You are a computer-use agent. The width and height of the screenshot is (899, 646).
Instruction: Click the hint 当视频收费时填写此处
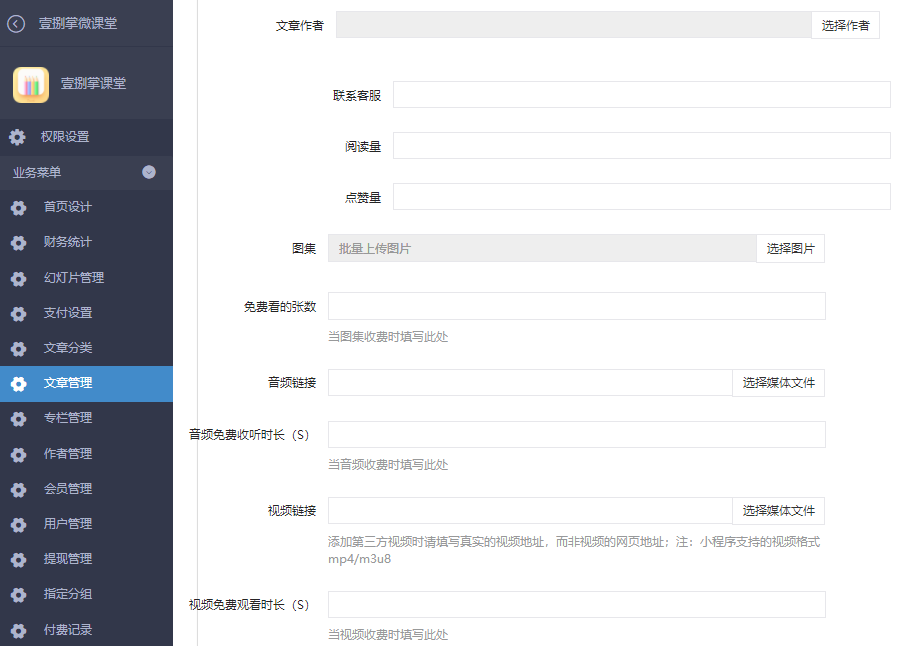point(388,635)
